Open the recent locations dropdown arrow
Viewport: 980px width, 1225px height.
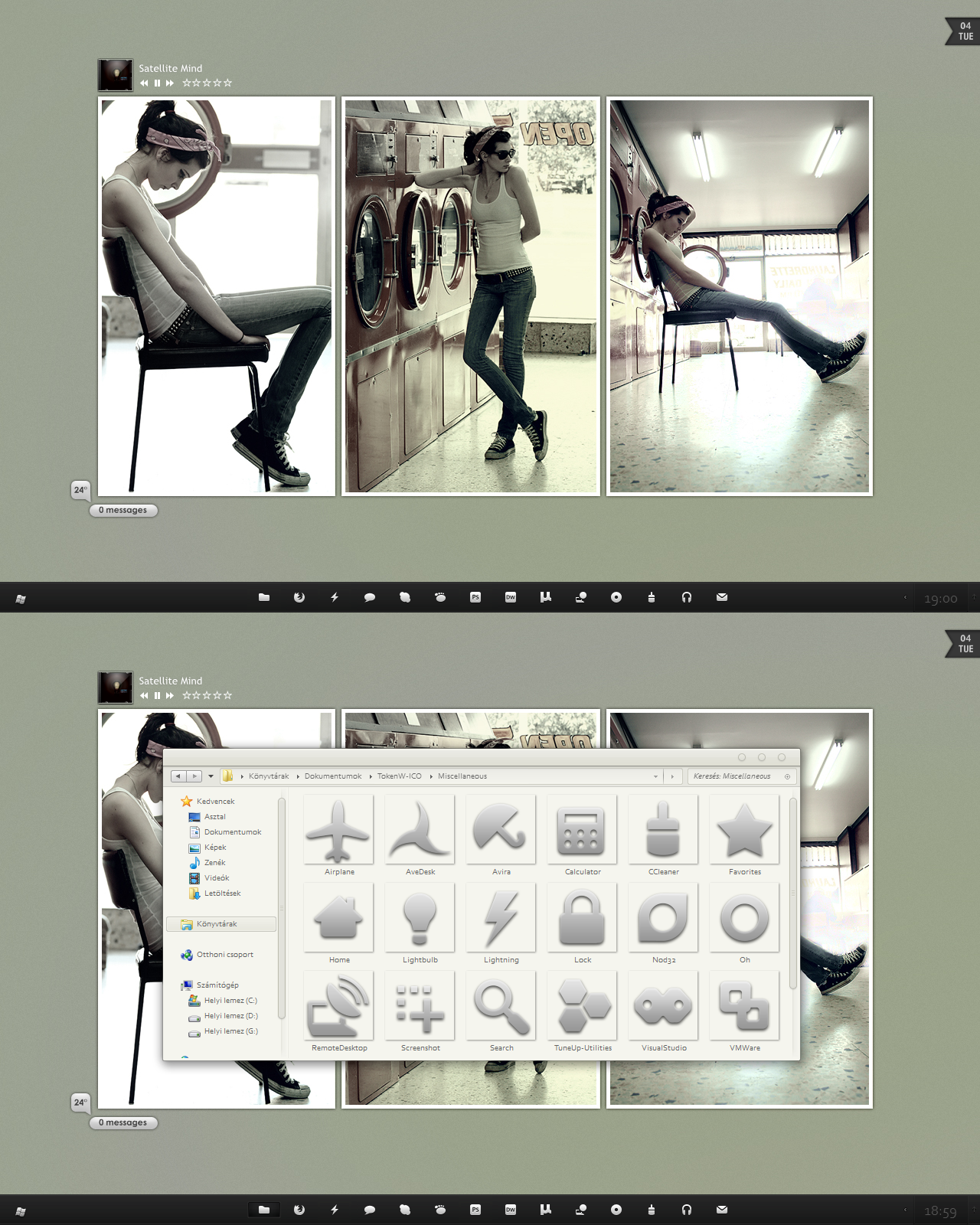[x=211, y=776]
